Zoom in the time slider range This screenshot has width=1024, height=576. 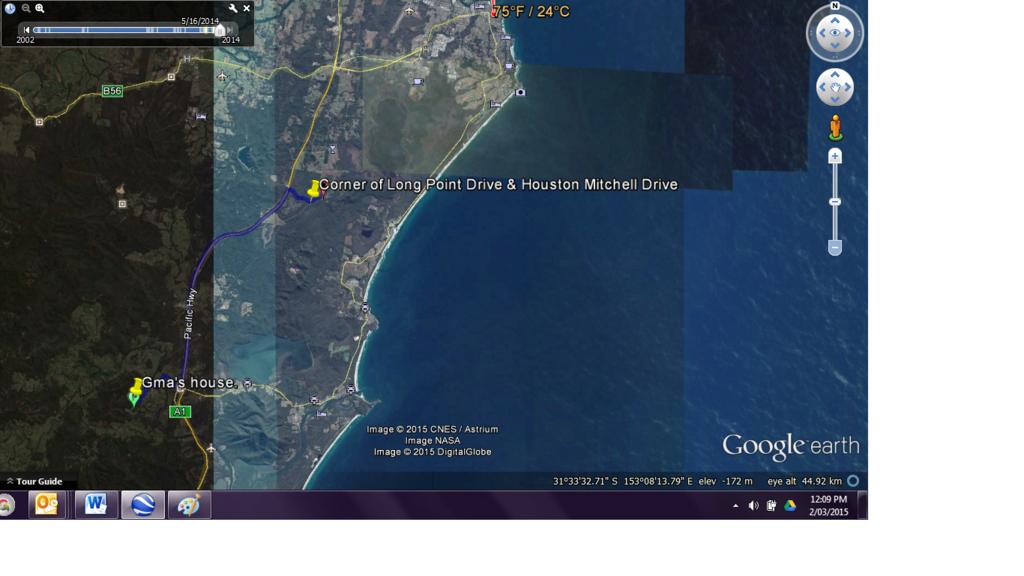pyautogui.click(x=40, y=8)
